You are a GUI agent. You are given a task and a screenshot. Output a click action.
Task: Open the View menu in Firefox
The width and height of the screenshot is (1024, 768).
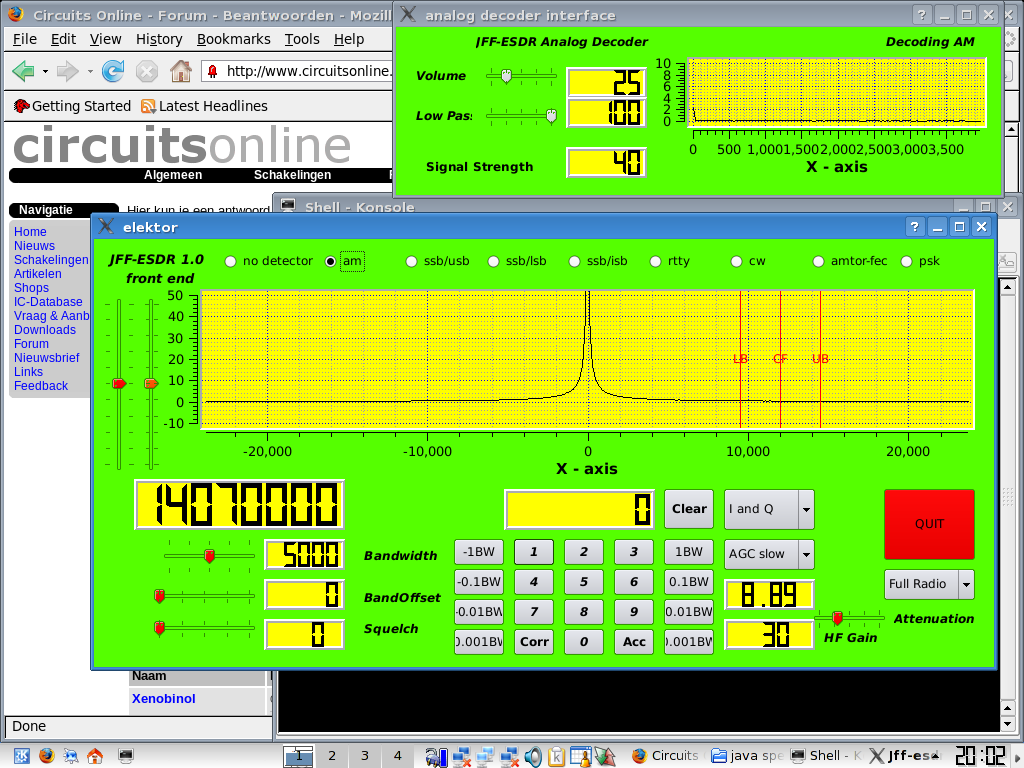(x=105, y=39)
